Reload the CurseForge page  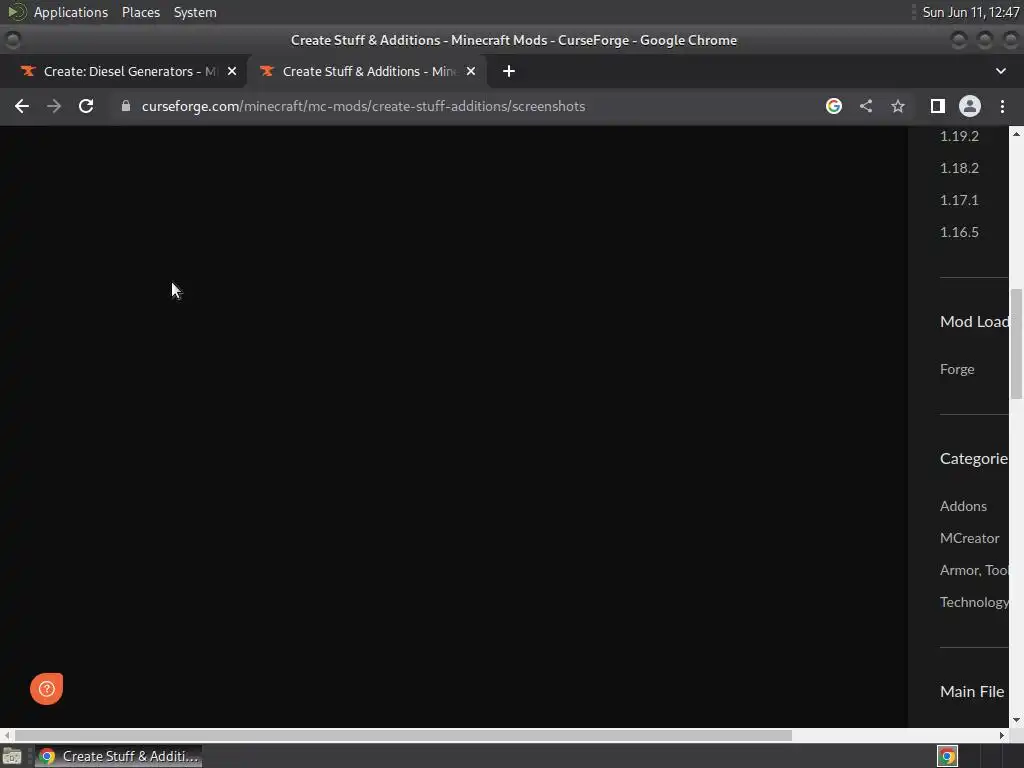pos(86,106)
